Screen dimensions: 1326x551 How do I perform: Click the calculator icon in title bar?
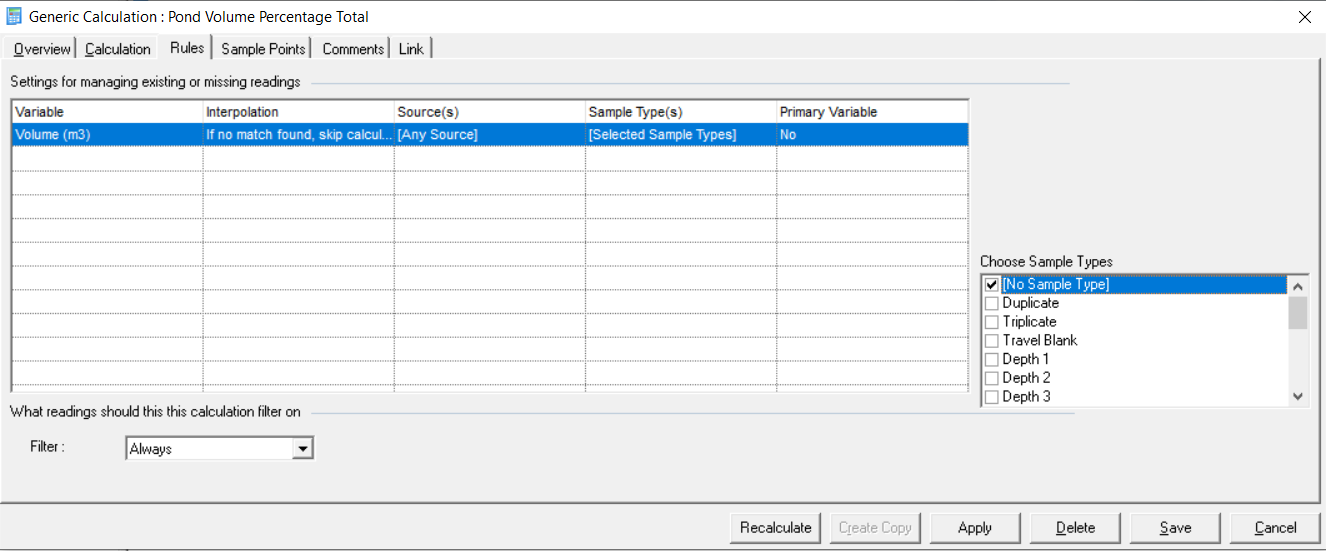pyautogui.click(x=14, y=16)
